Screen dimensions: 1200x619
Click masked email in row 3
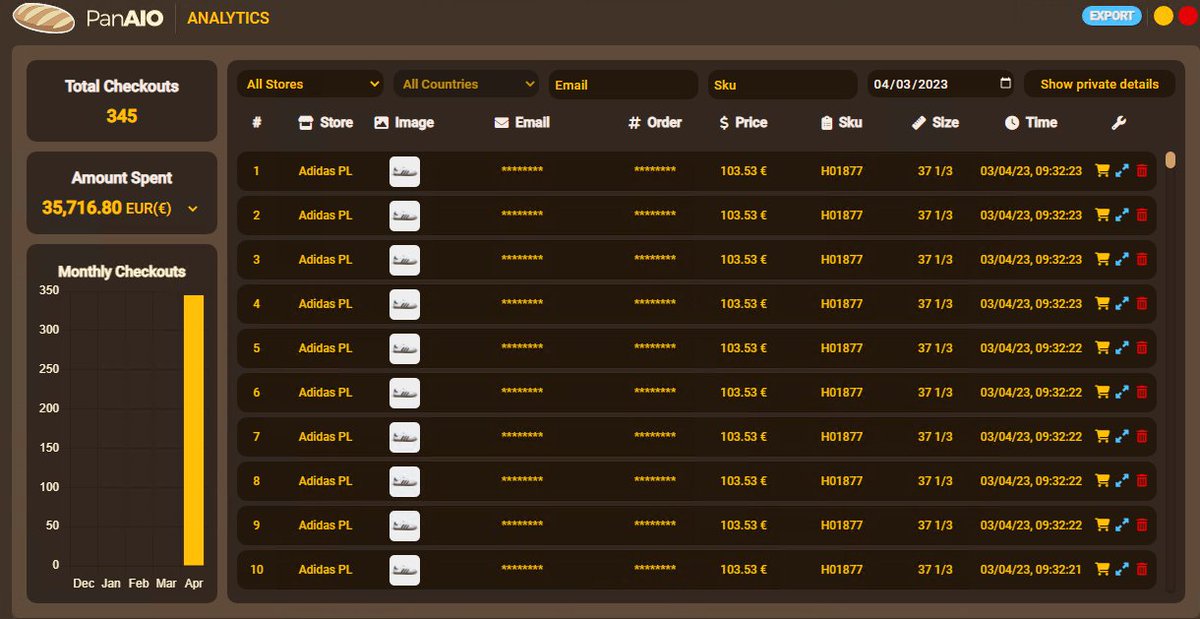522,259
